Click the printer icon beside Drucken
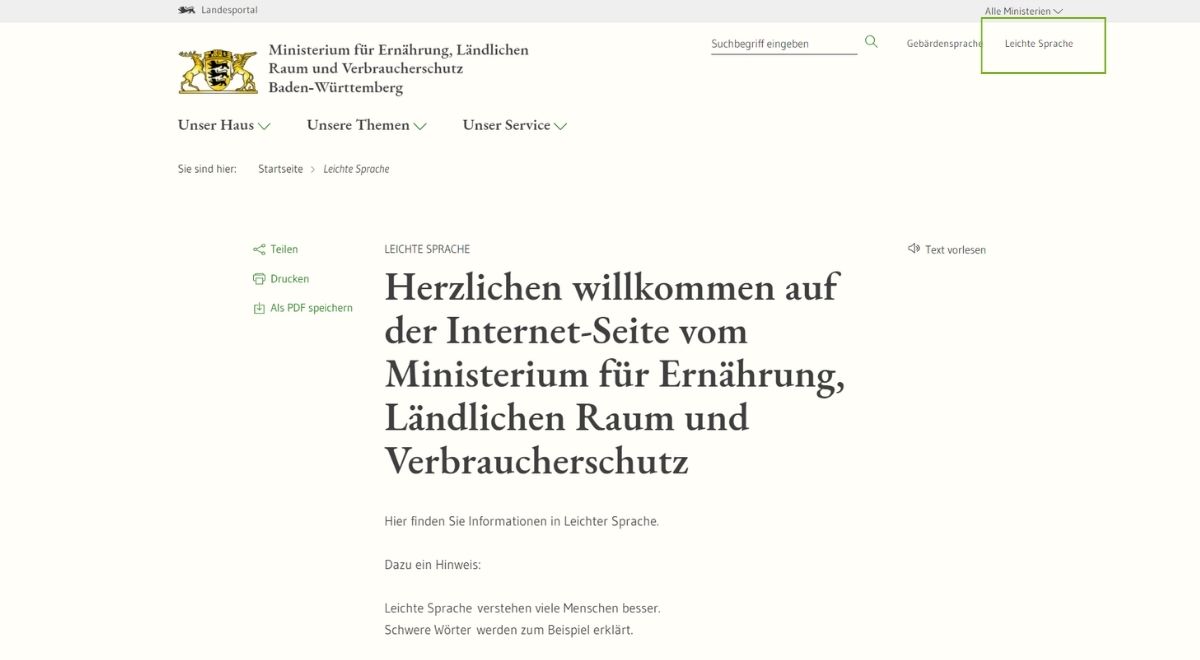Image resolution: width=1200 pixels, height=660 pixels. pyautogui.click(x=260, y=278)
